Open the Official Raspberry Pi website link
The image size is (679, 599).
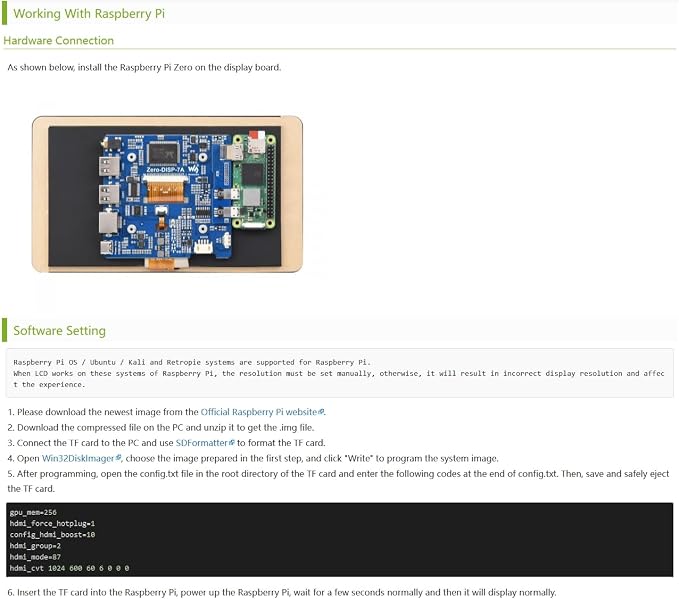tap(259, 412)
